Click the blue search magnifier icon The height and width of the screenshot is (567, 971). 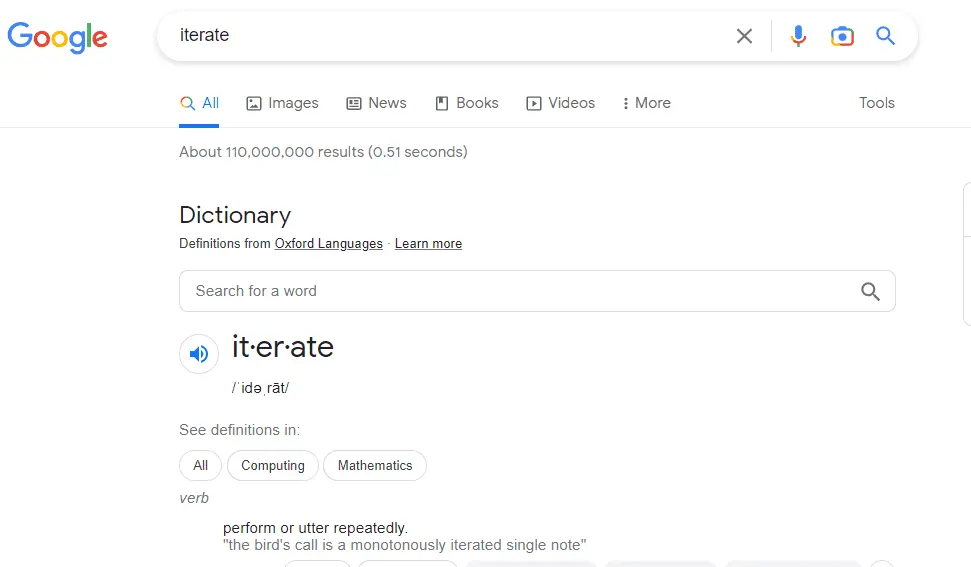(x=885, y=36)
